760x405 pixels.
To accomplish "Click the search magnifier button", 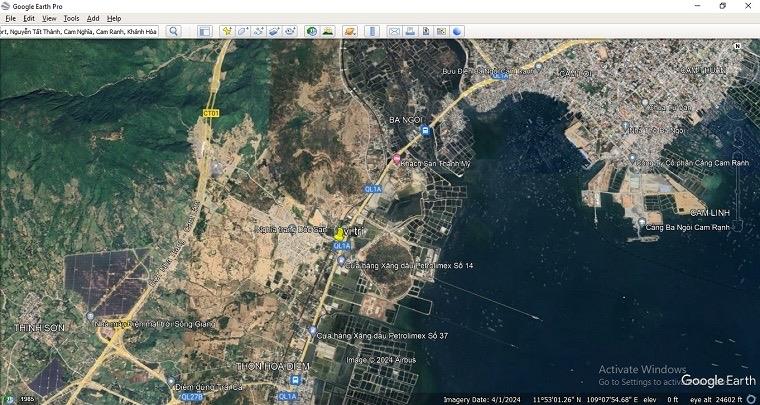I will click(173, 31).
